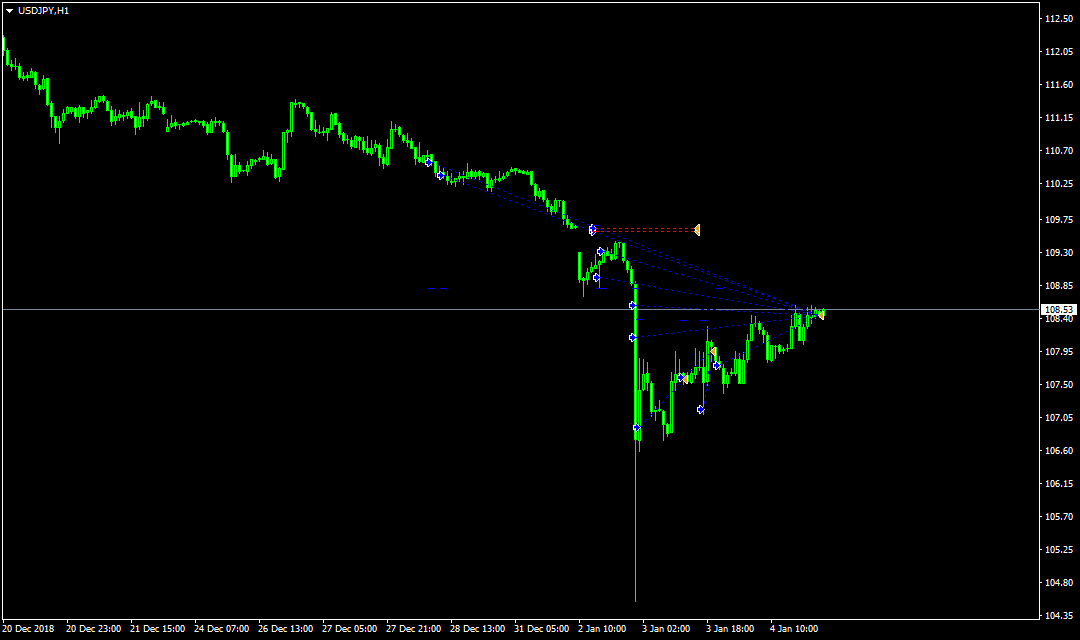
Task: Click the 112.05 price axis label
Action: (x=1059, y=52)
